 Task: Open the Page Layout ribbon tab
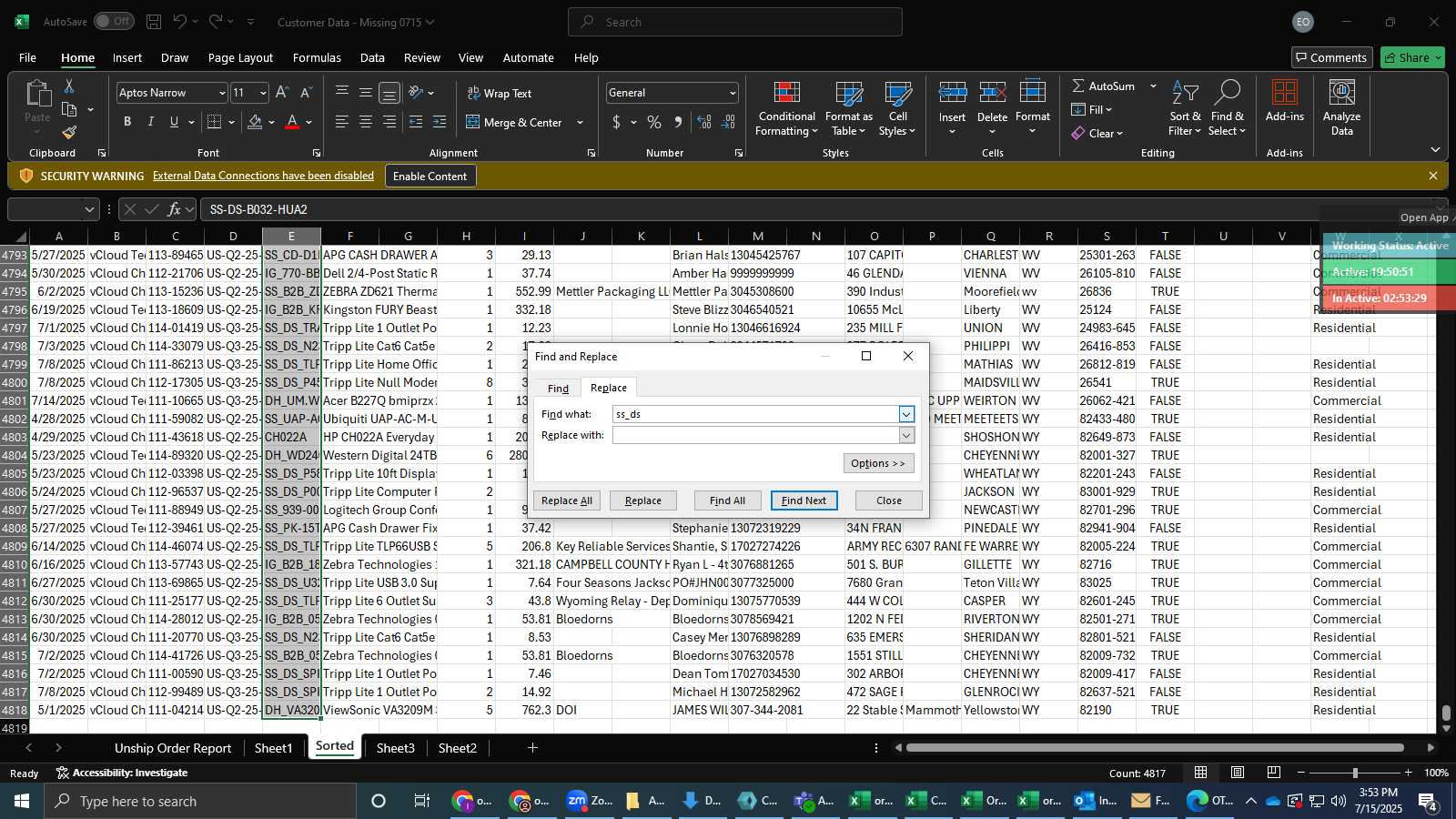point(240,57)
